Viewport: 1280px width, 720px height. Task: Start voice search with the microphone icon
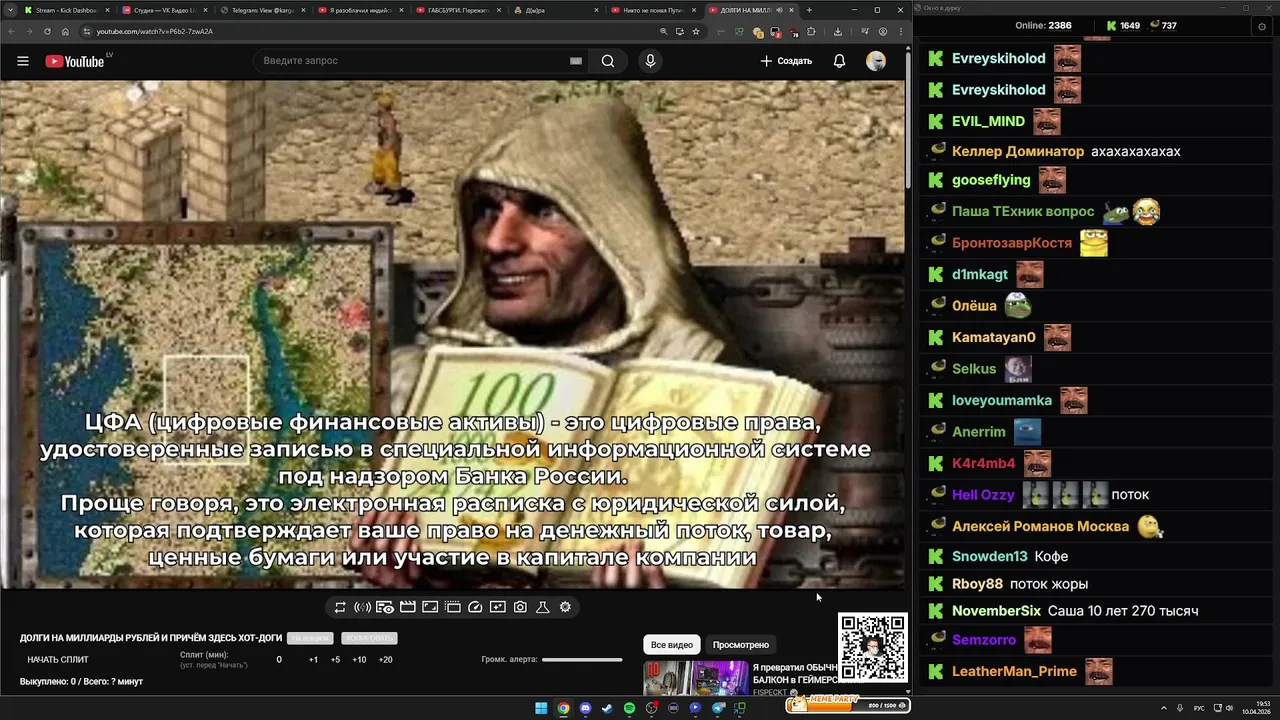point(650,61)
